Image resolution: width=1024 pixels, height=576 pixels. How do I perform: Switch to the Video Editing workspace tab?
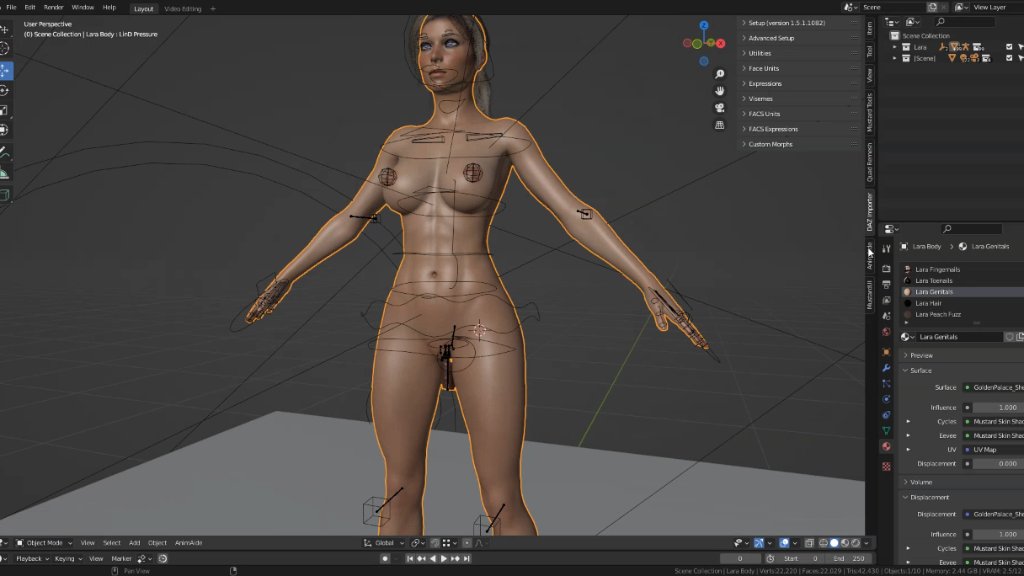click(182, 8)
